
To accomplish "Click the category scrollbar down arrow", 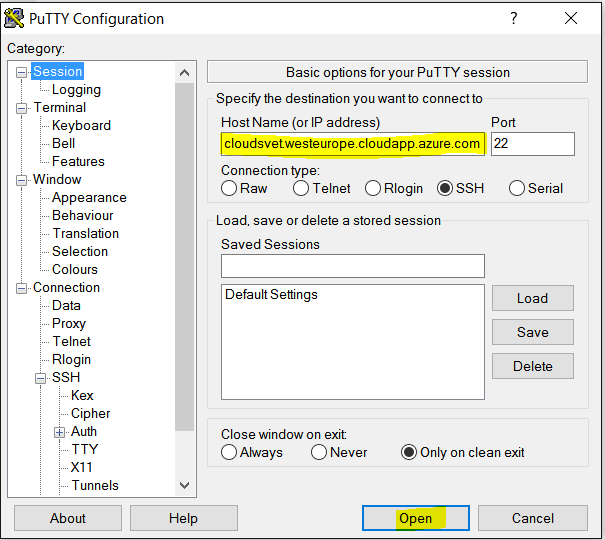I will pos(184,485).
